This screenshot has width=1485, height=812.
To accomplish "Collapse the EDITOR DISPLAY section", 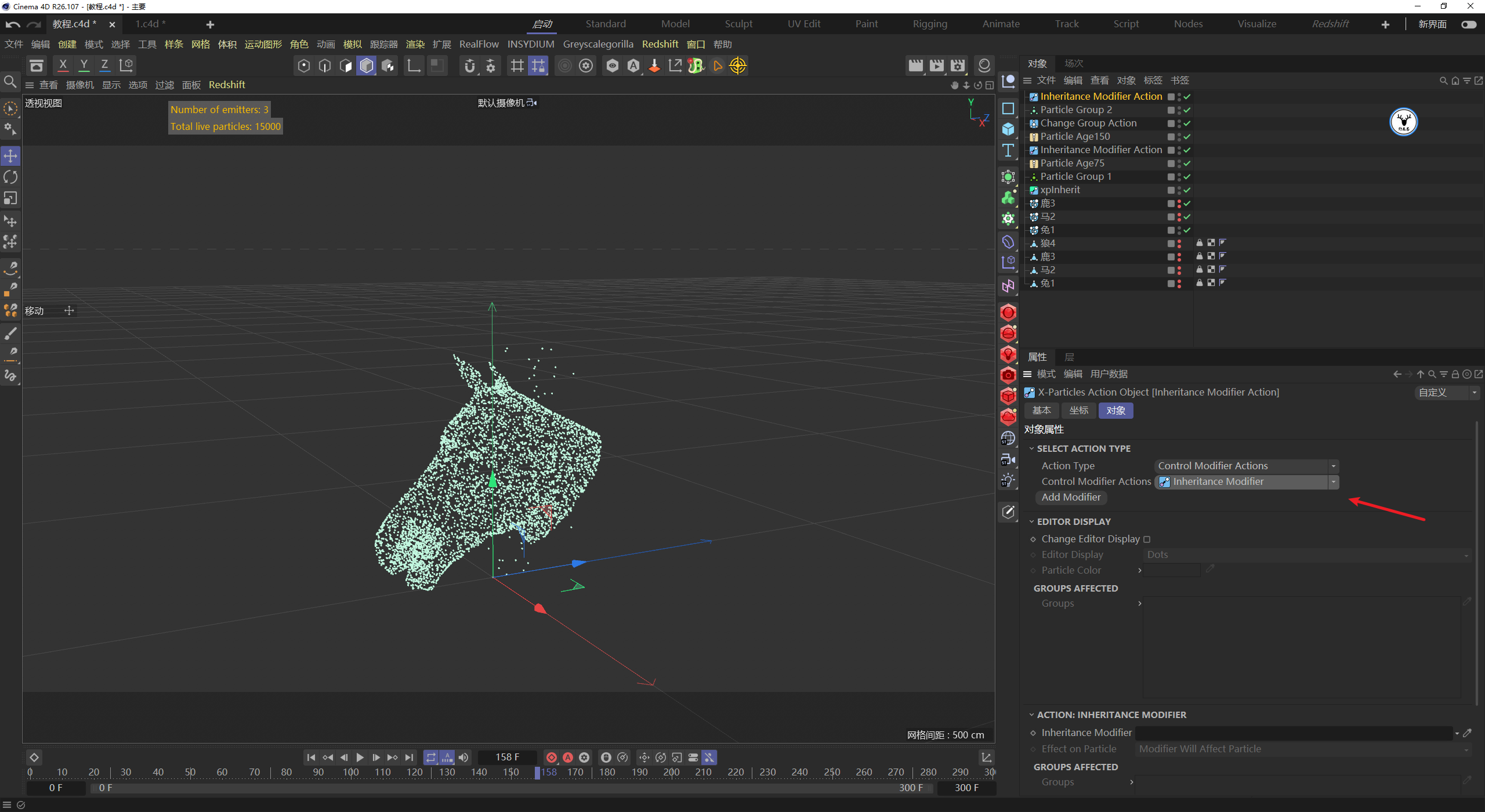I will (1032, 522).
